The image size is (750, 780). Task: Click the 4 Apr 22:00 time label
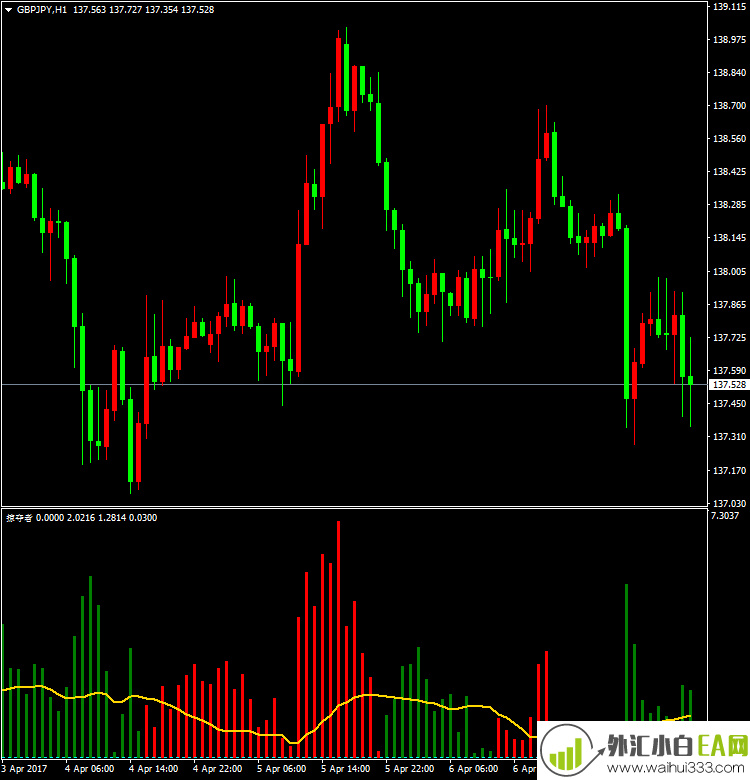(x=217, y=769)
